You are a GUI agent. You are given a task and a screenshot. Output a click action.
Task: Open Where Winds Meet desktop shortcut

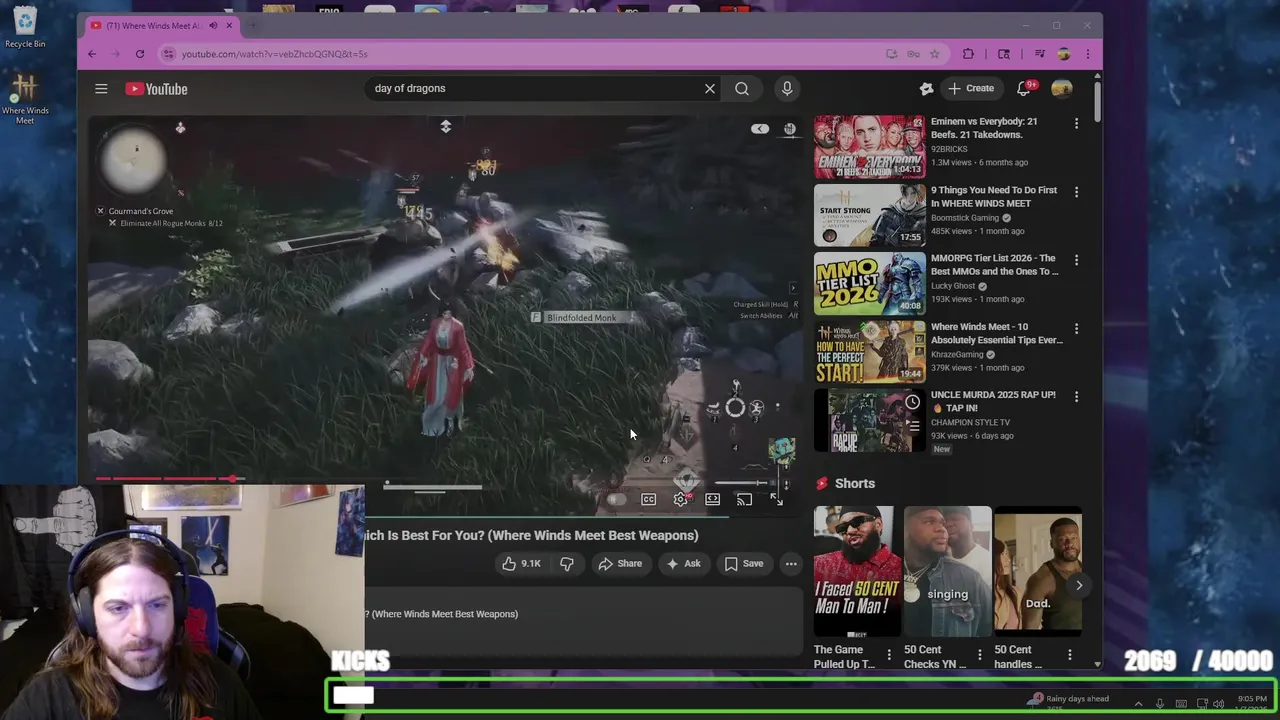(x=25, y=100)
